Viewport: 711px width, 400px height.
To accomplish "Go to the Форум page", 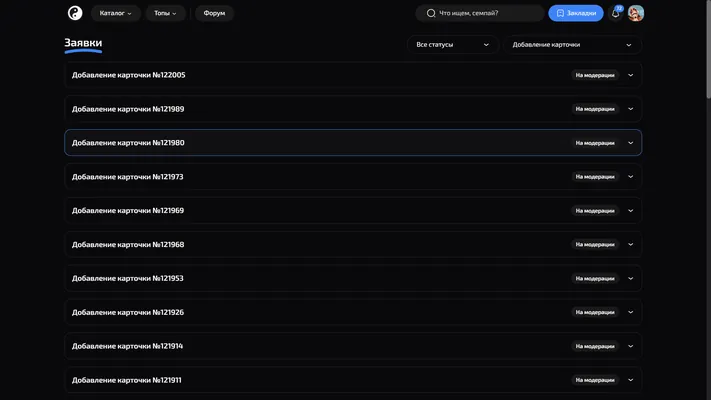I will point(214,13).
